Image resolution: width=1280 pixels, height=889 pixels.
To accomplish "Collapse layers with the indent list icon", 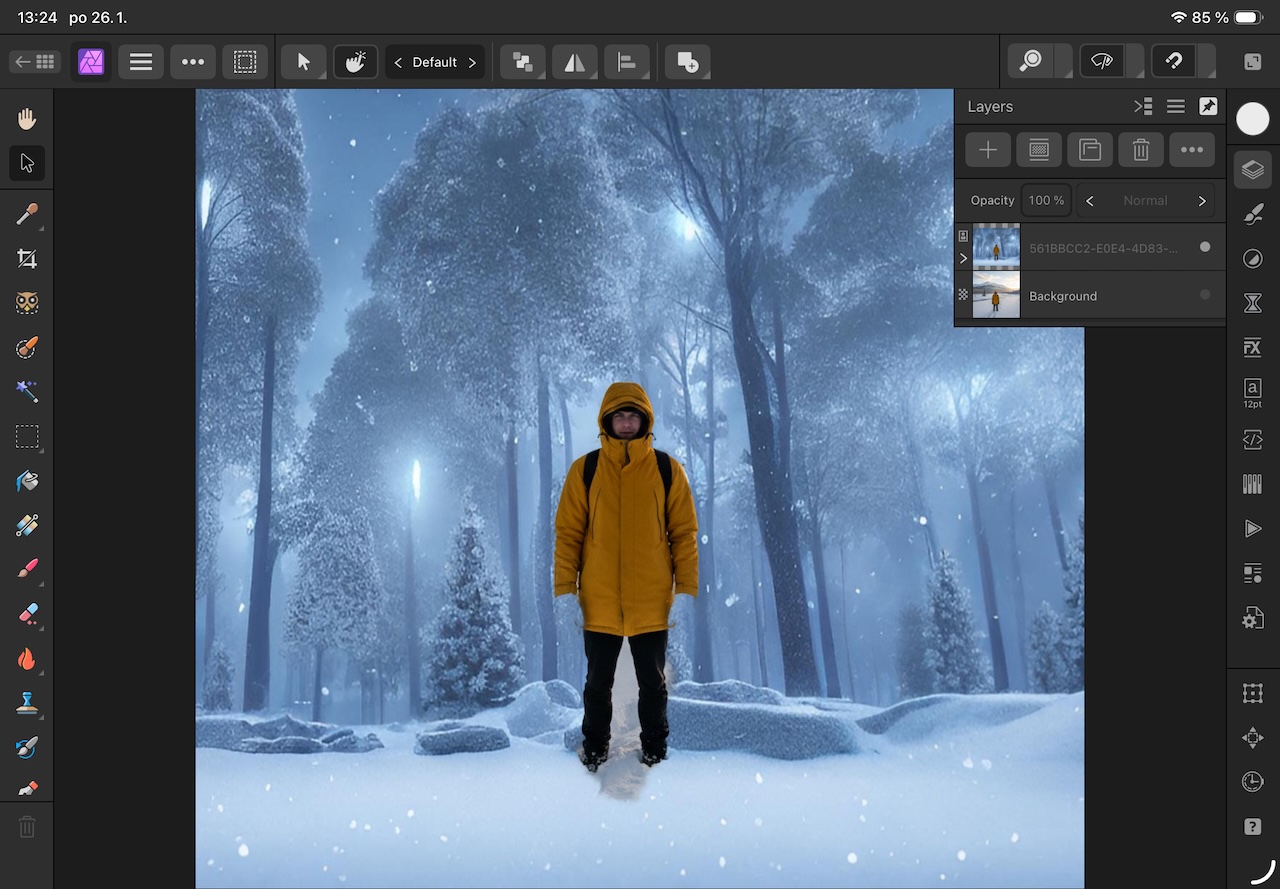I will 1143,106.
